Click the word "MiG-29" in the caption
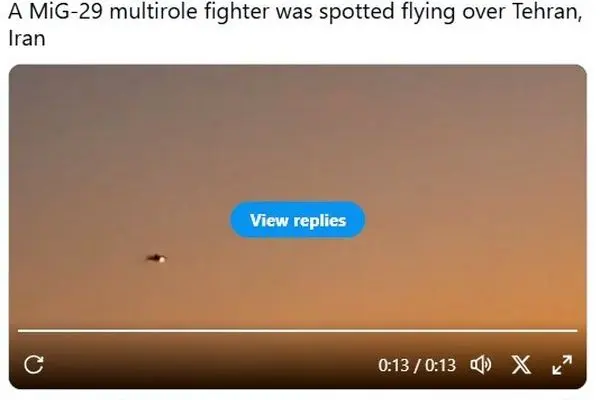Viewport: 600px width, 400px height. (x=66, y=11)
